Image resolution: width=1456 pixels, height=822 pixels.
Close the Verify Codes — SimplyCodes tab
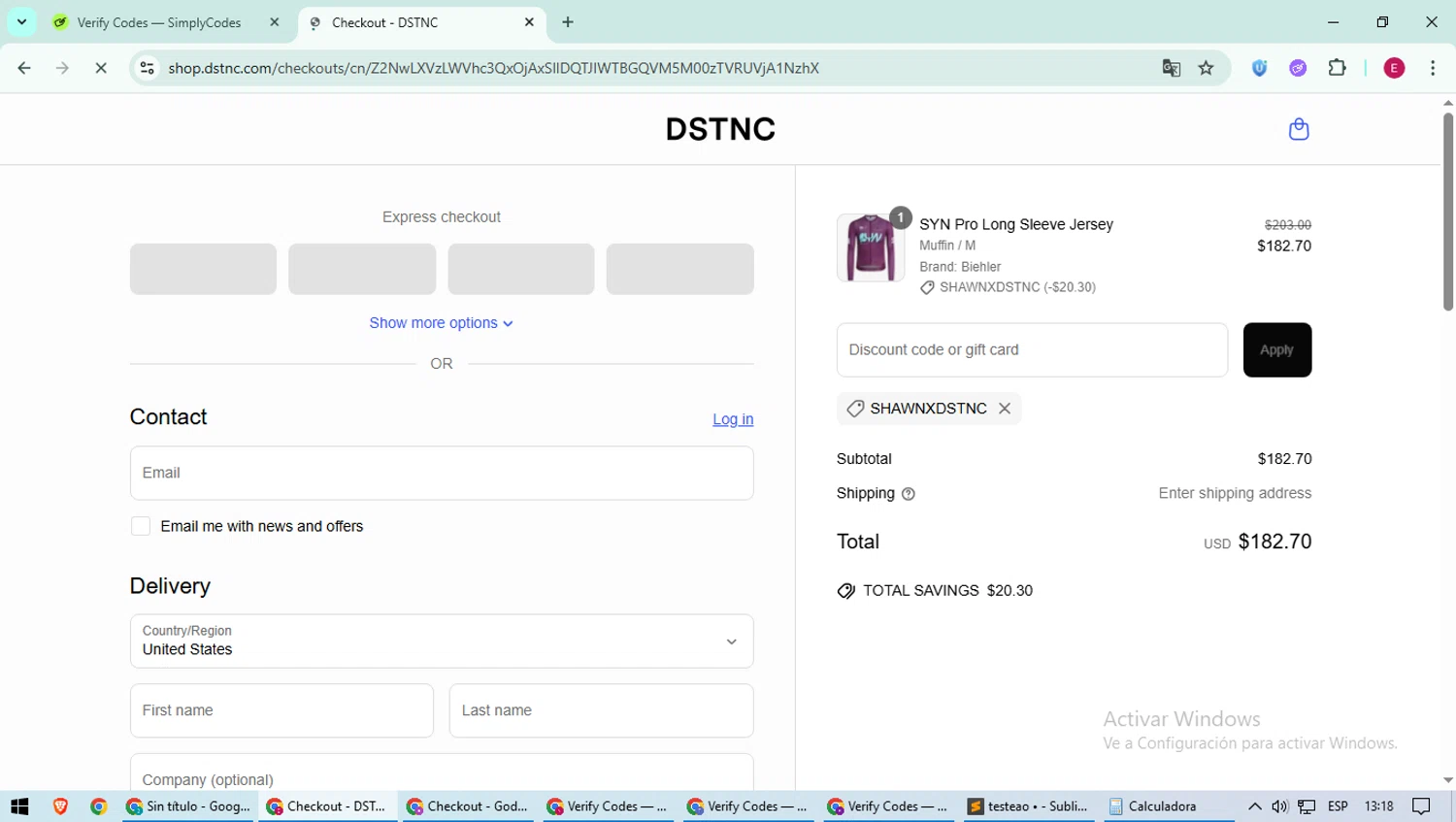(x=275, y=21)
